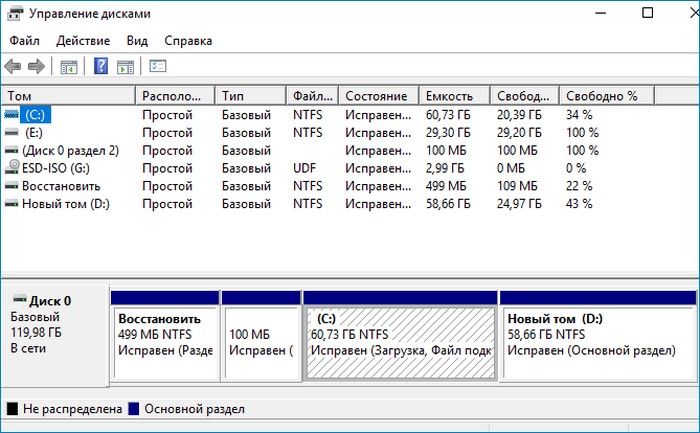Screen dimensions: 700x433
Task: Toggle the show/hide action pane icon
Action: coord(125,67)
